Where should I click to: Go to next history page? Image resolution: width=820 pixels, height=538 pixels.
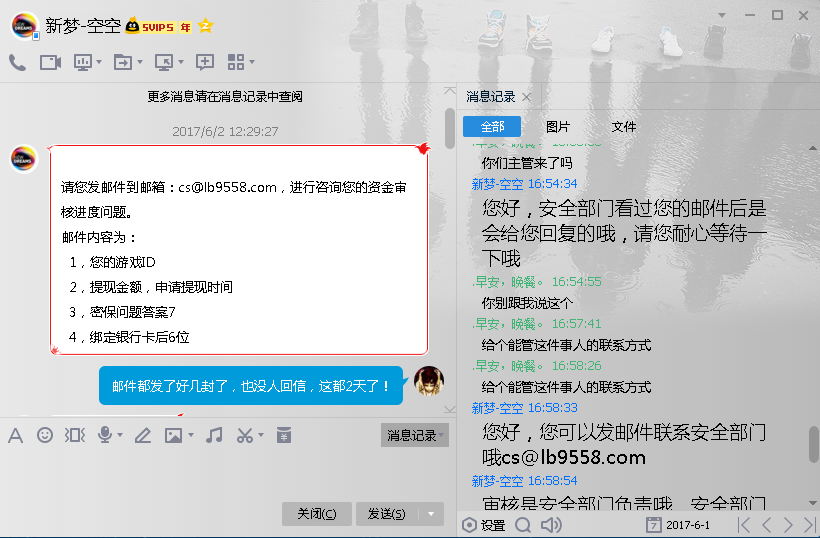coord(788,525)
